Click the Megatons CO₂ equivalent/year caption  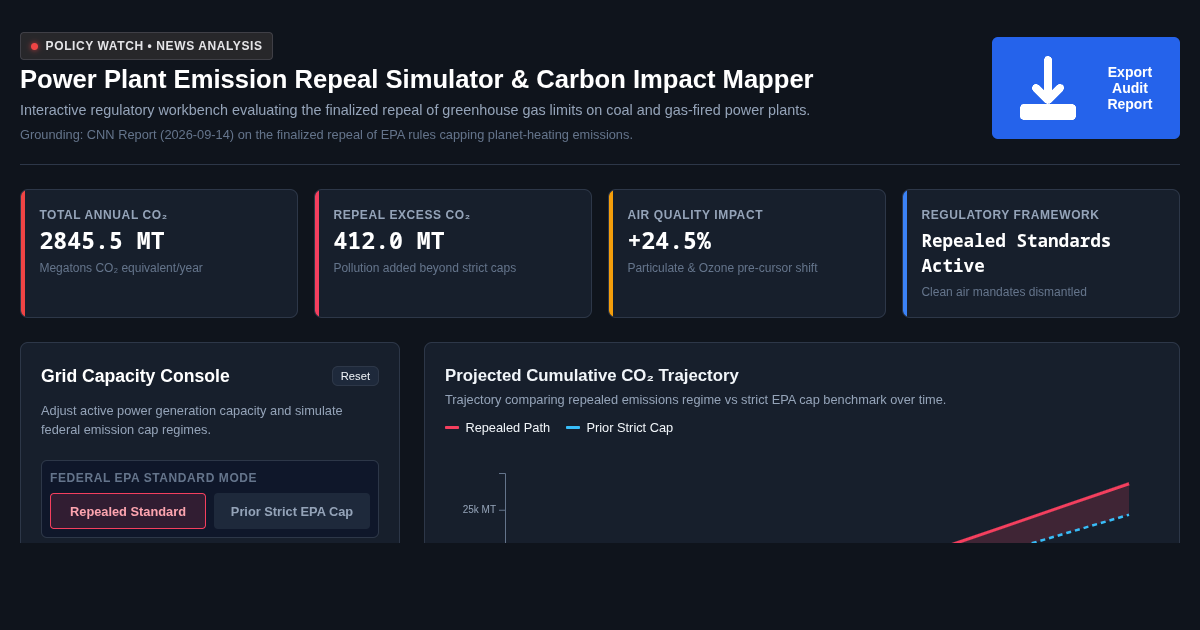121,268
